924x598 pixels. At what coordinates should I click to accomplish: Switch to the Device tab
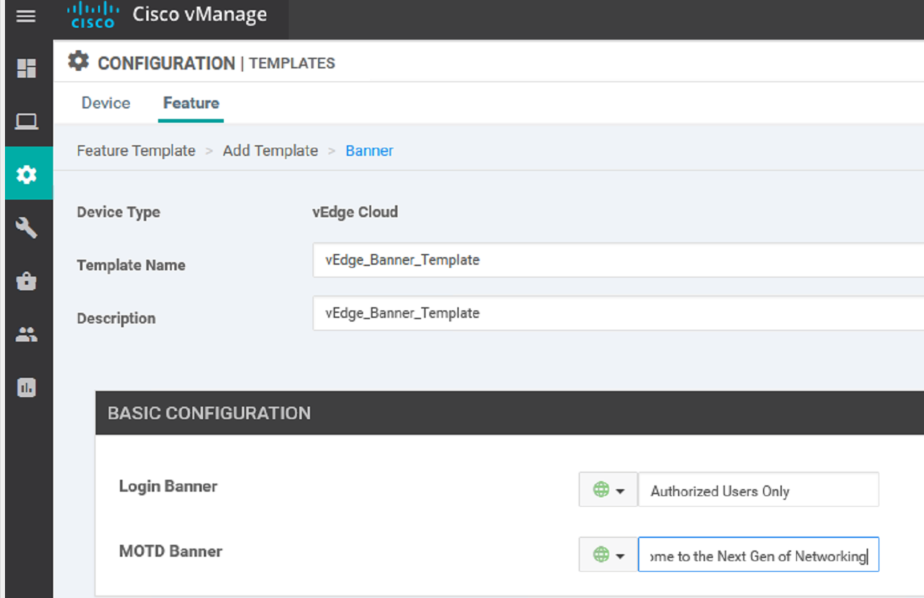106,103
